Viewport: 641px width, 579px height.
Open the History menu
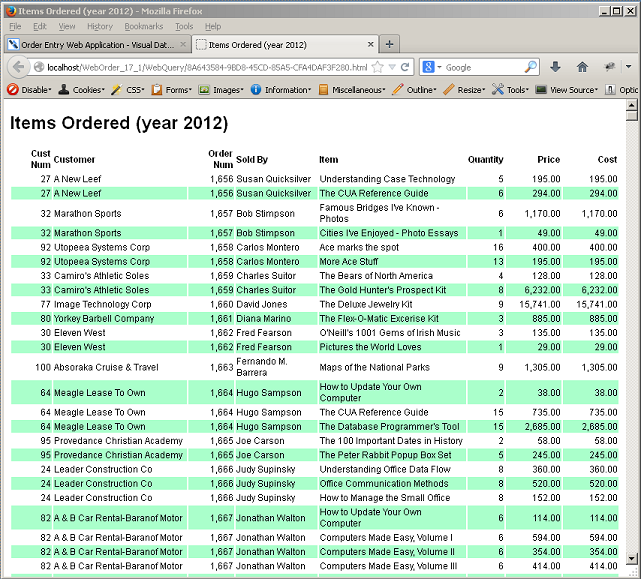click(x=100, y=26)
